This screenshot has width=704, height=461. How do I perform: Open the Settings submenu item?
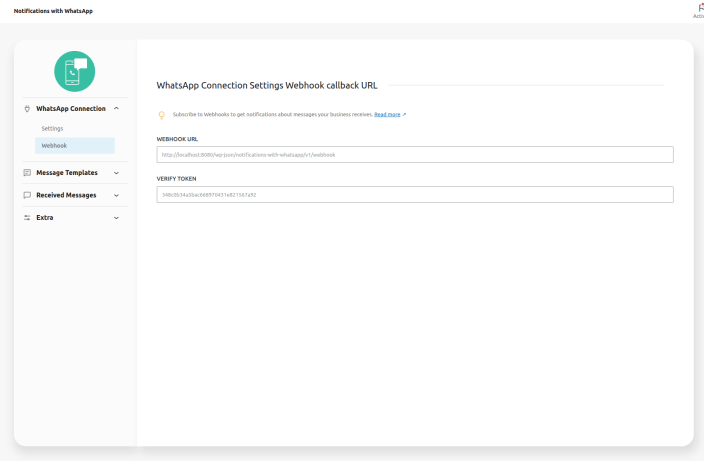[x=52, y=128]
